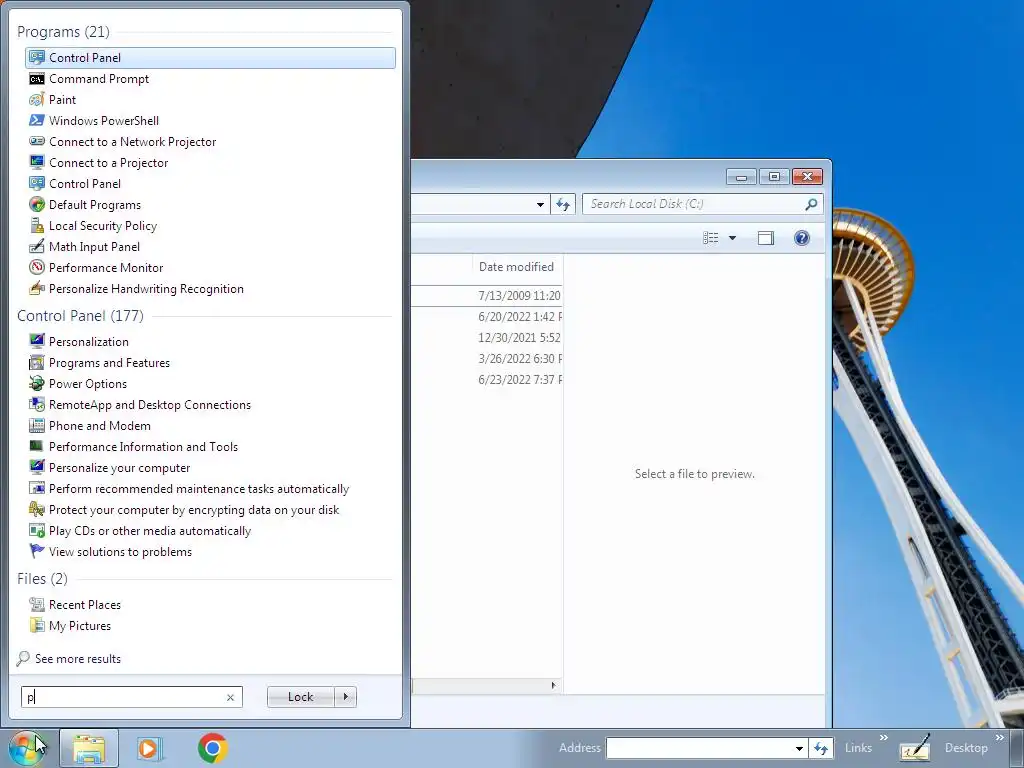Select the row dated 12/30/2021

[x=487, y=338]
